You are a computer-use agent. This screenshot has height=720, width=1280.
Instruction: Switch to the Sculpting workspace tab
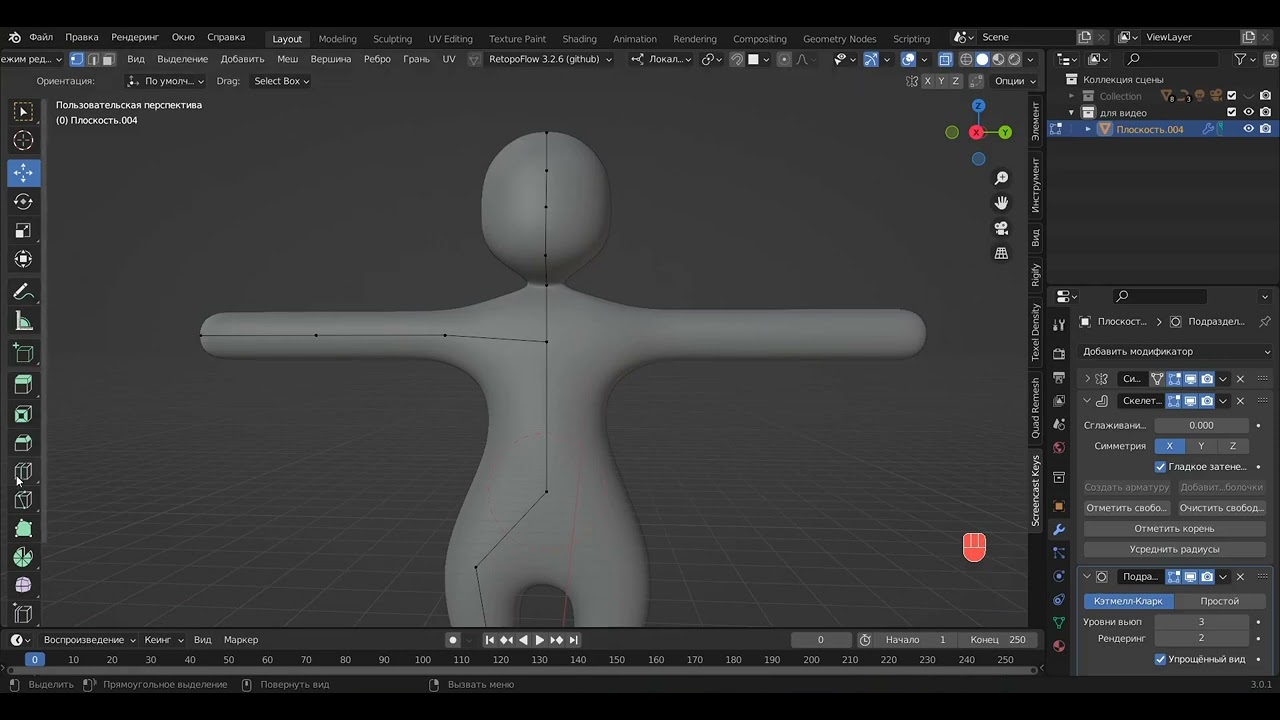392,38
